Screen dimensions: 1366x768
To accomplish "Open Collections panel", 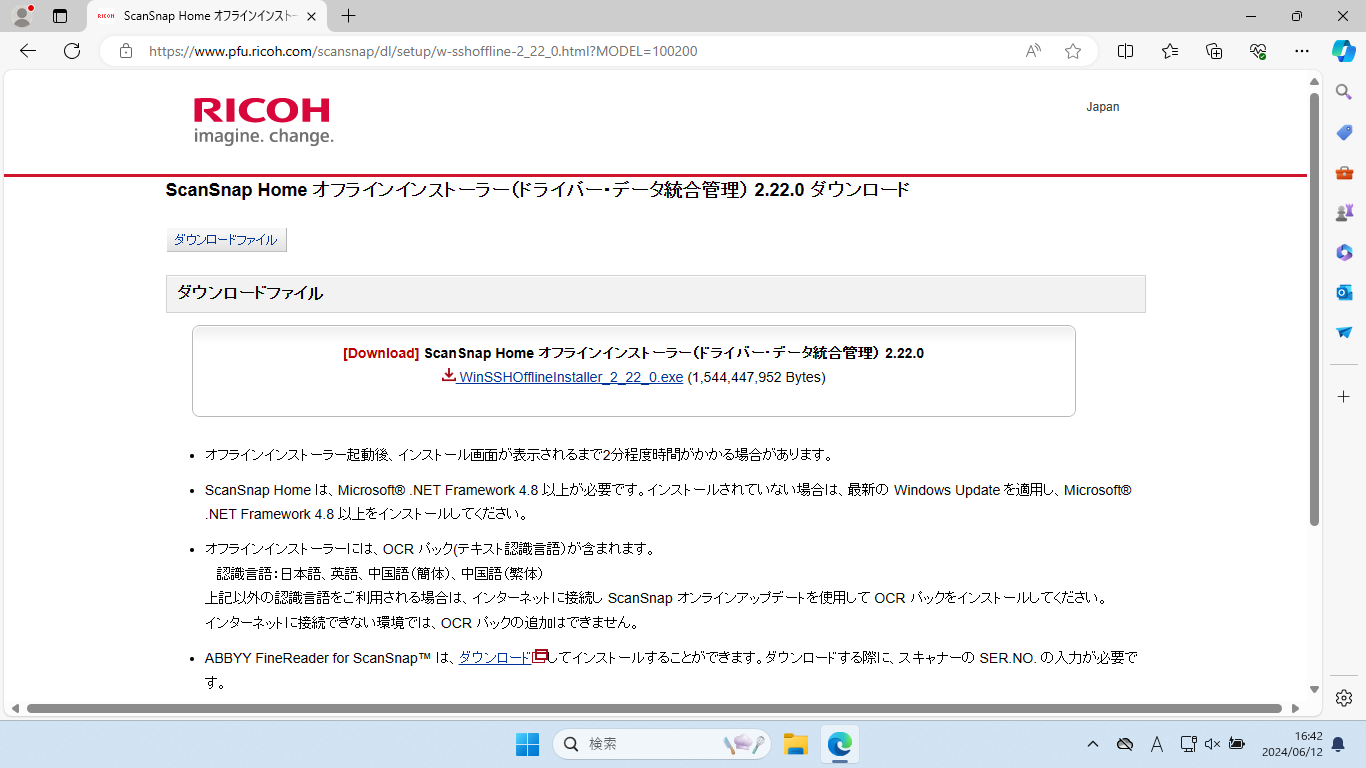I will click(1214, 51).
